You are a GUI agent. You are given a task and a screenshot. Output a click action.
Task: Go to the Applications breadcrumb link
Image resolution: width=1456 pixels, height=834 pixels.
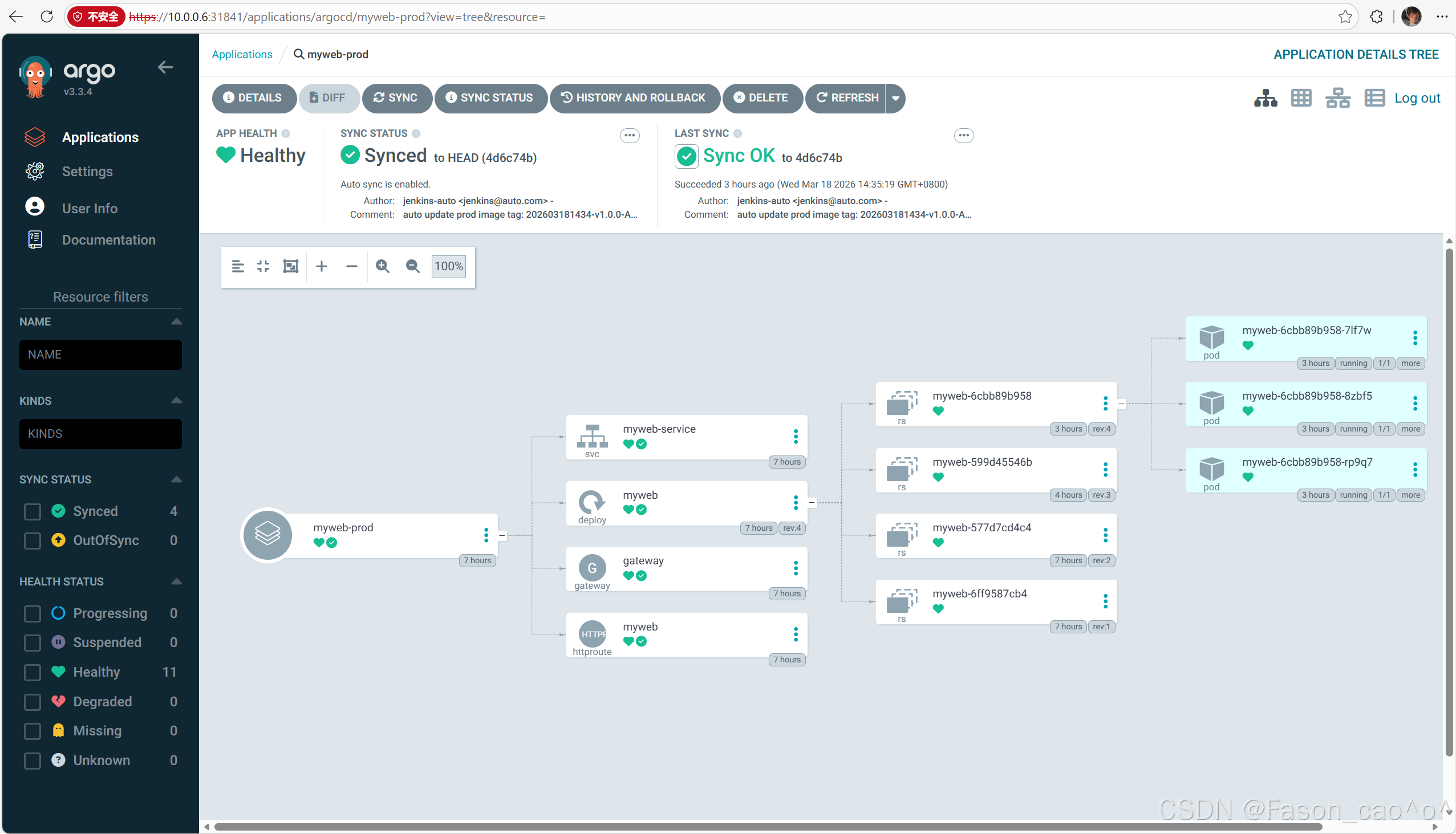coord(242,54)
